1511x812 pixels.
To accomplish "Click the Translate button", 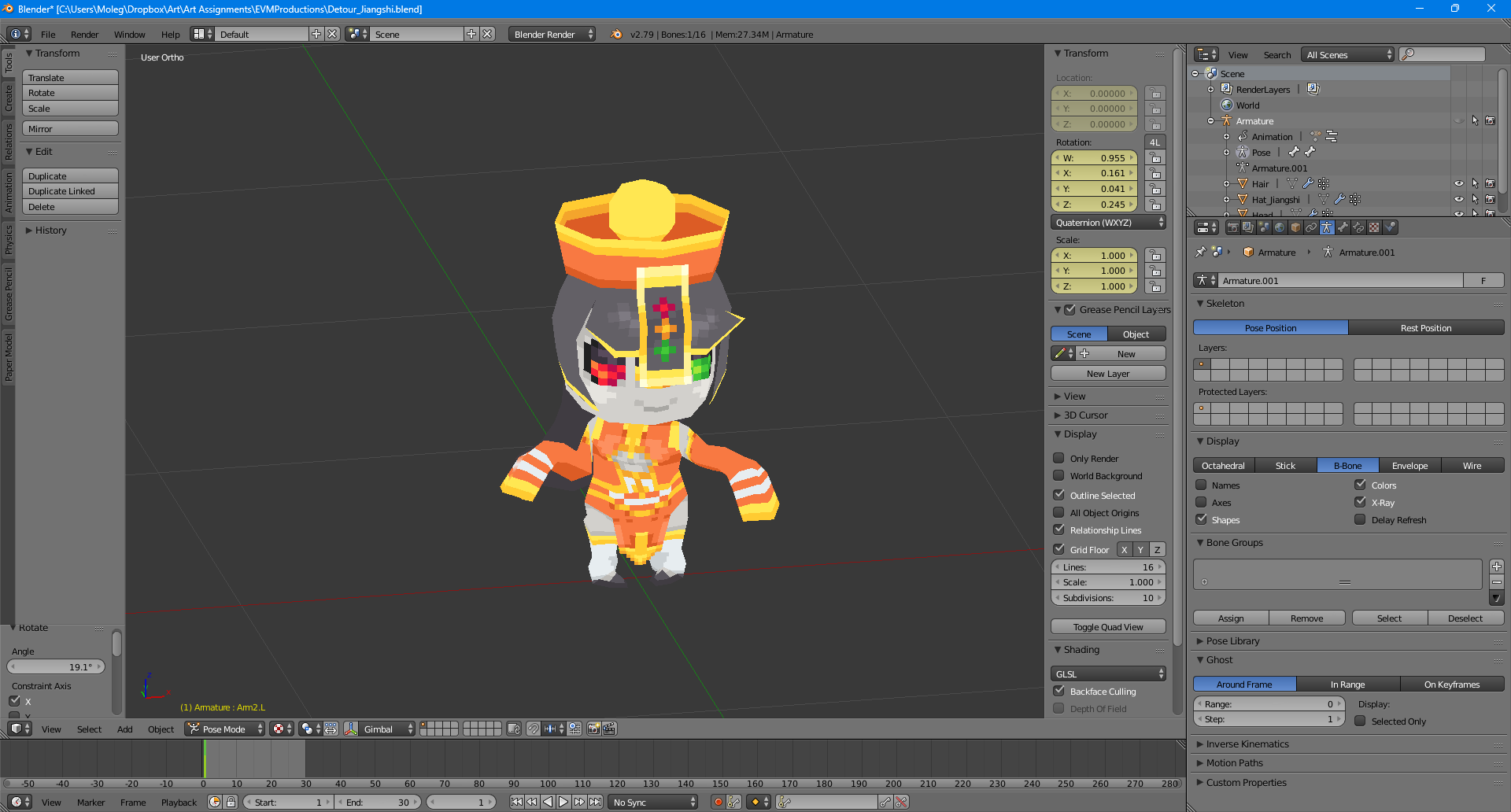I will (70, 77).
